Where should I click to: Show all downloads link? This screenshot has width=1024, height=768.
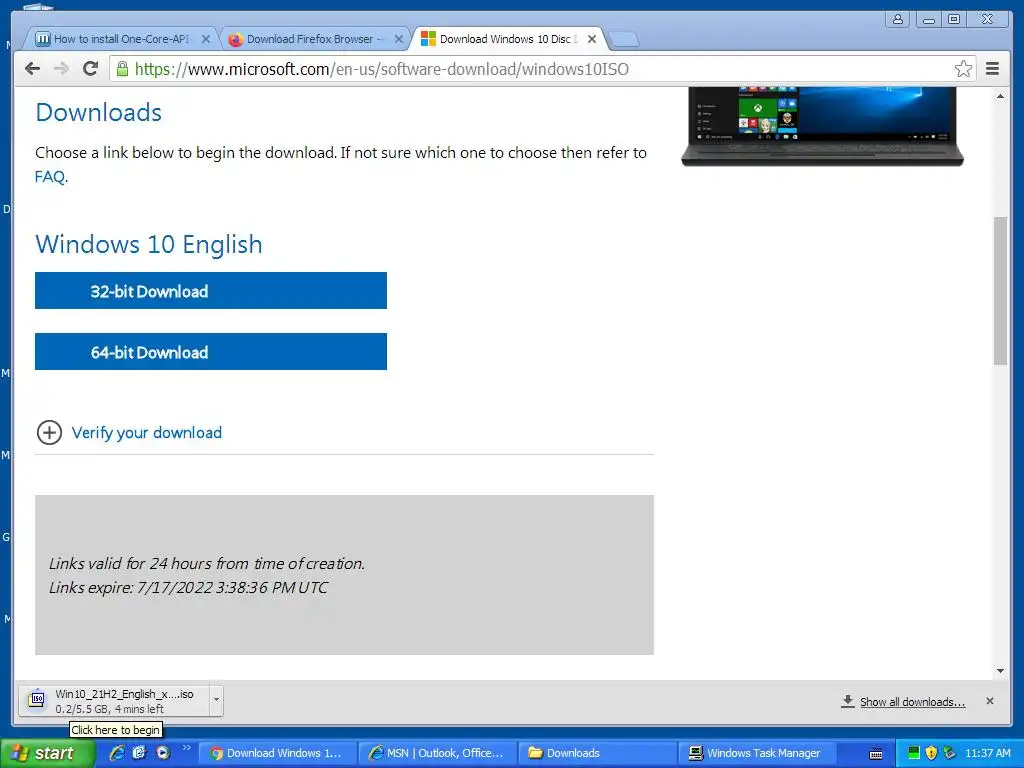click(x=912, y=702)
